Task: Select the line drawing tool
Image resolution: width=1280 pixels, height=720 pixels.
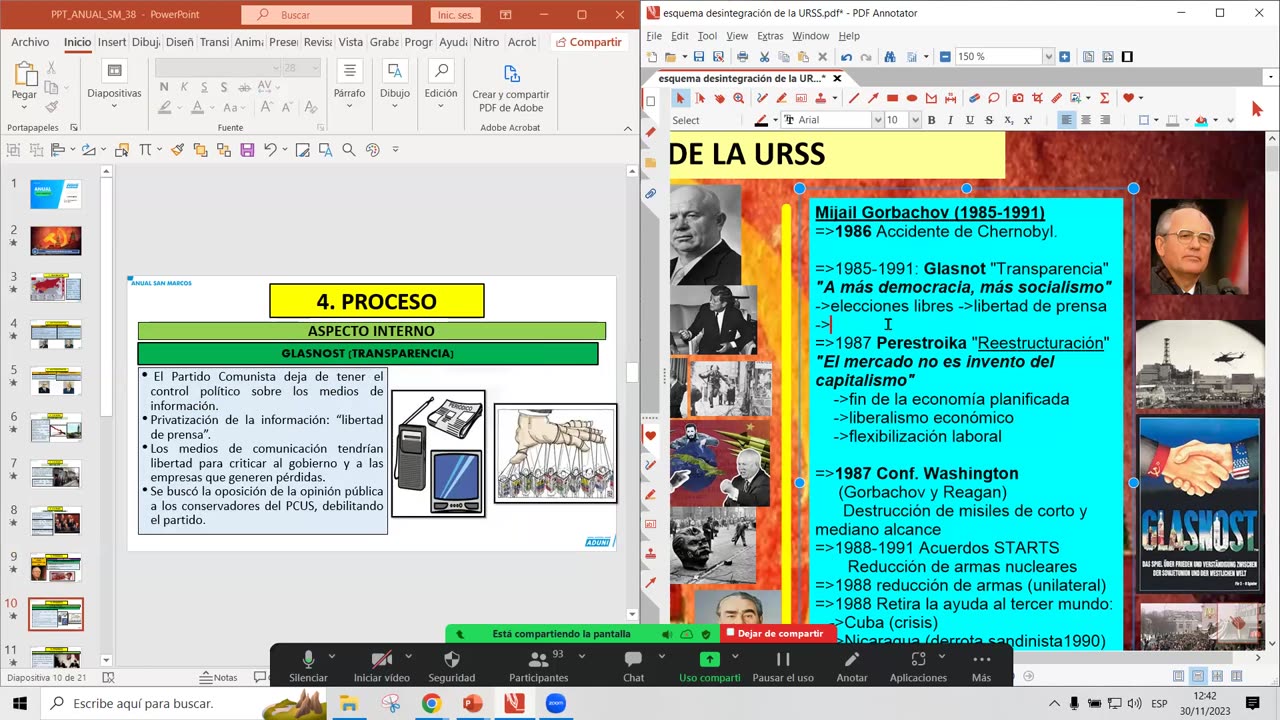Action: coord(854,98)
